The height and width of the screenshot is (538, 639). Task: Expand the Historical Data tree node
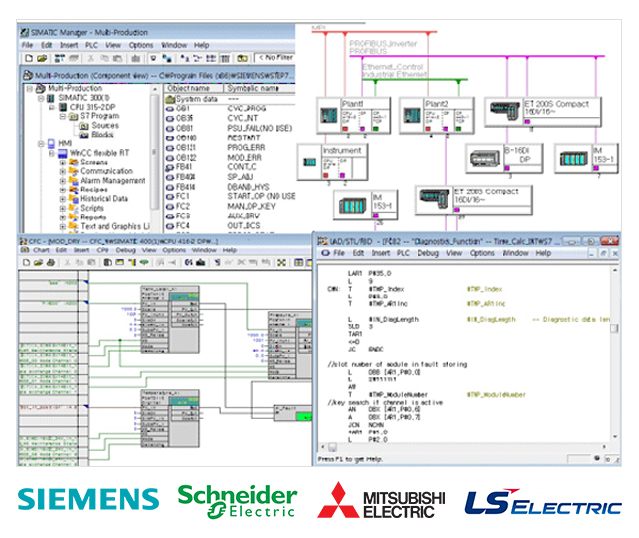click(63, 199)
